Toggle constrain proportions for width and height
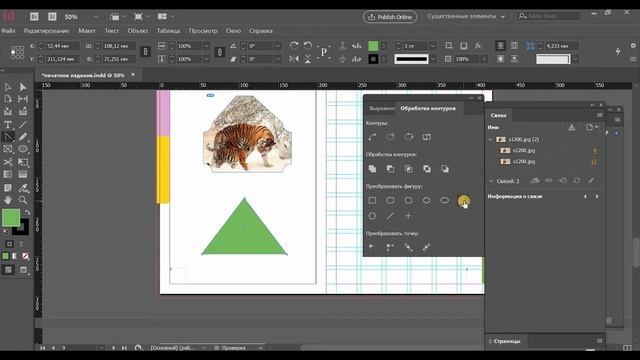This screenshot has width=640, height=360. click(x=145, y=52)
